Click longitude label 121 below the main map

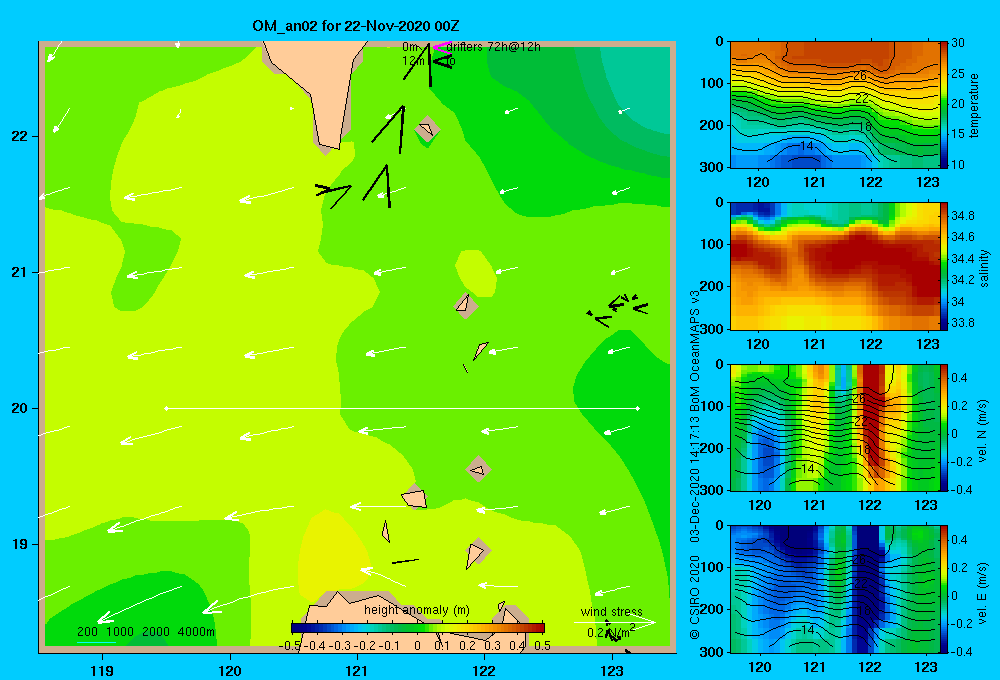pos(357,670)
